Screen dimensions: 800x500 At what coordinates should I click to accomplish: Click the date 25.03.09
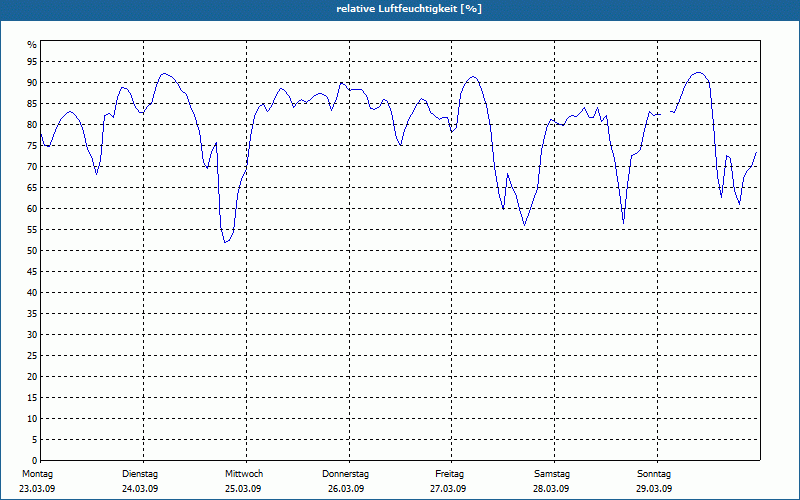pos(243,489)
